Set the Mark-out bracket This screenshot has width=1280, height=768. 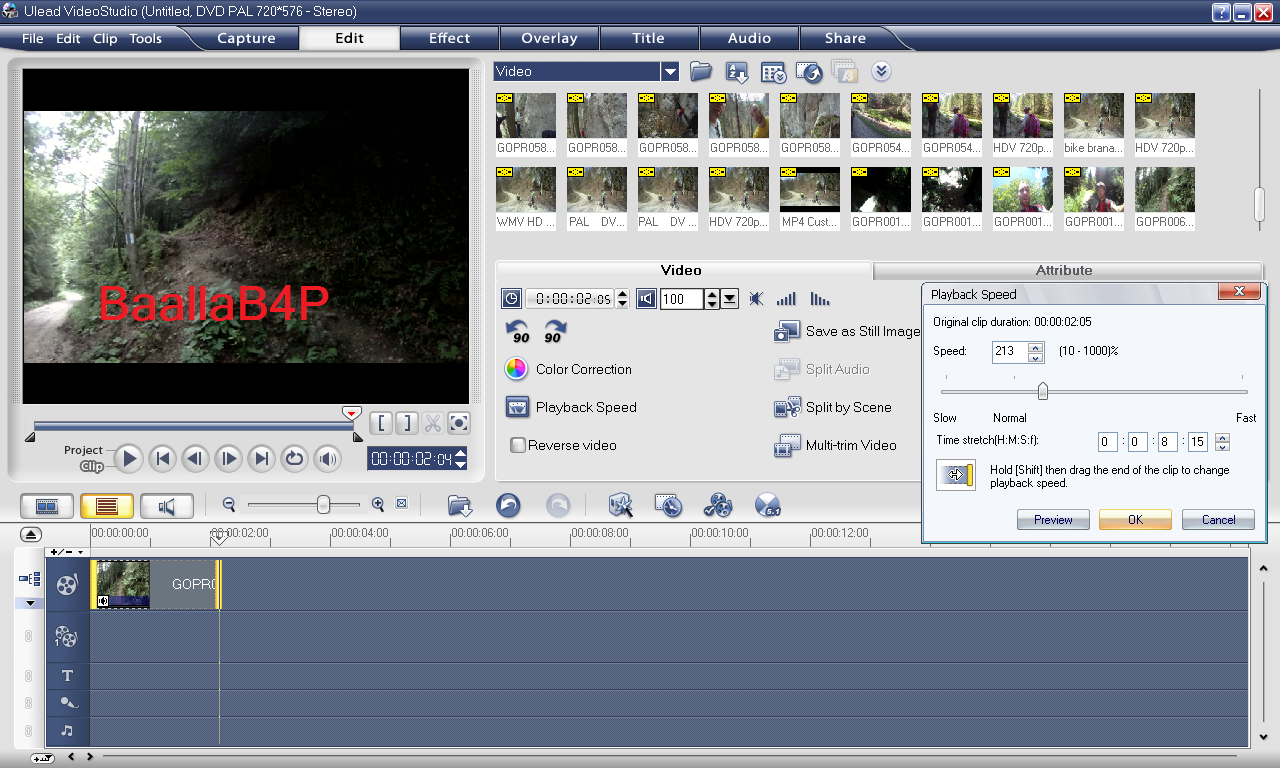tap(406, 423)
